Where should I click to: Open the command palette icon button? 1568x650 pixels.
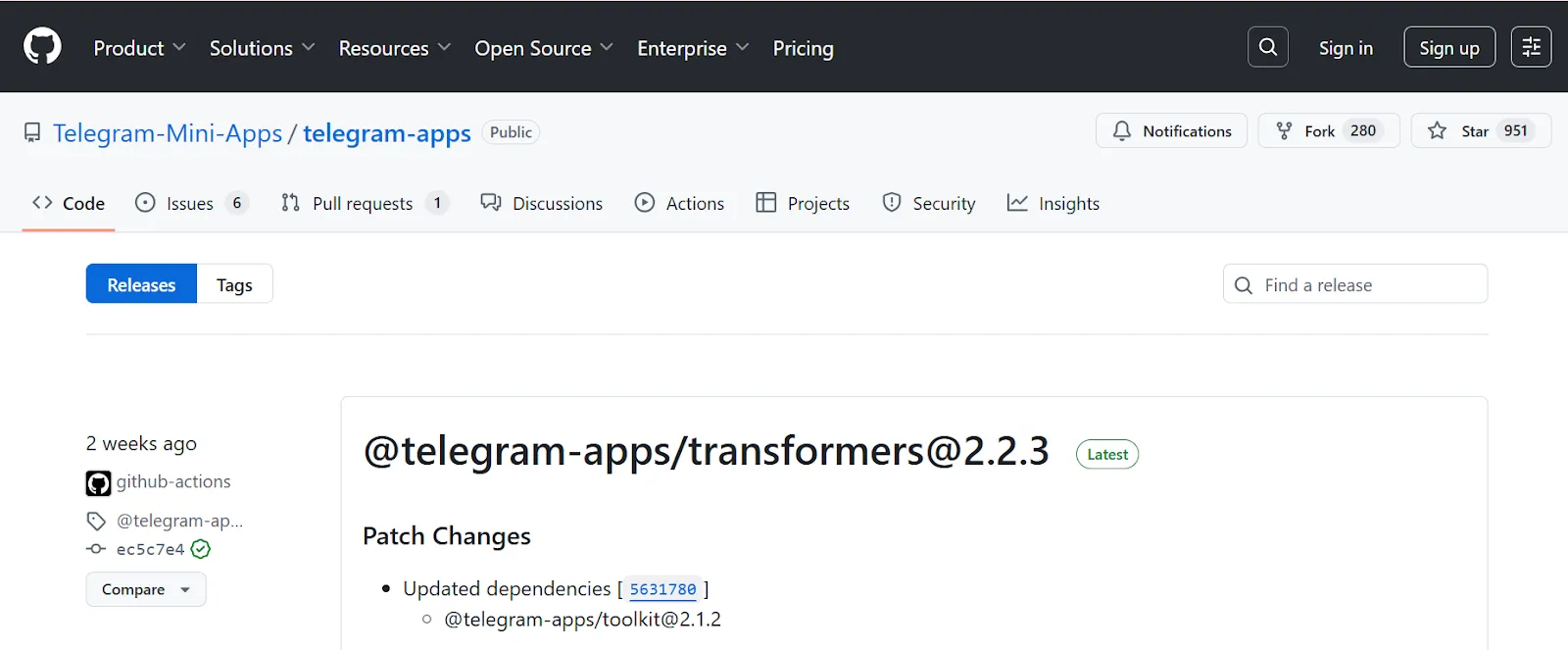(x=1531, y=47)
